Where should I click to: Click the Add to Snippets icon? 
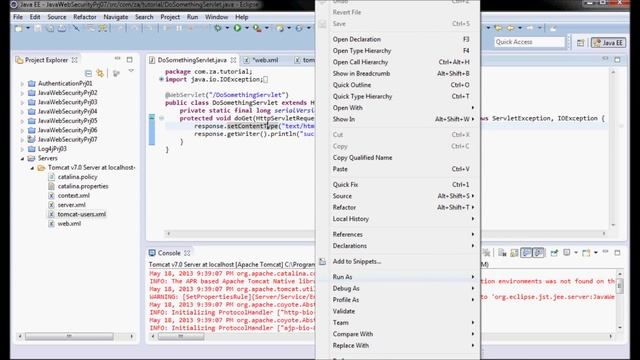pyautogui.click(x=322, y=262)
